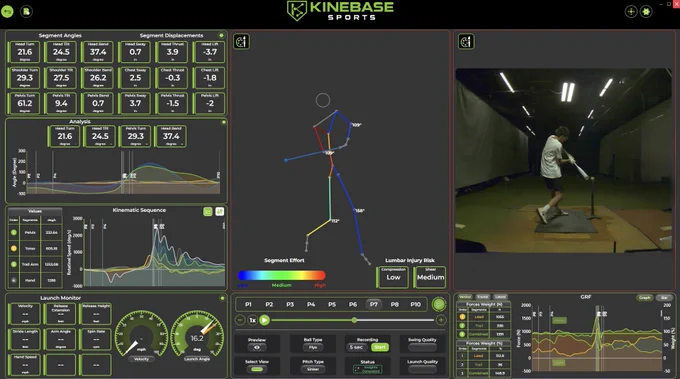Toggle the Hand row gray indicator
The image size is (680, 379).
[13, 280]
